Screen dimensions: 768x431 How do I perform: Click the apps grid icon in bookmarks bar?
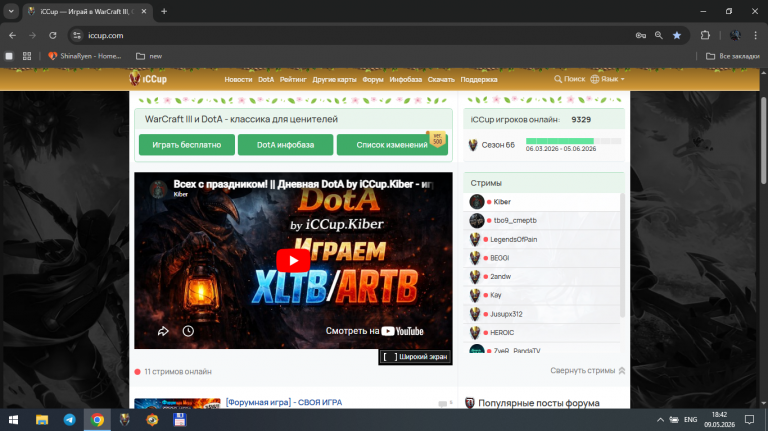[x=27, y=56]
